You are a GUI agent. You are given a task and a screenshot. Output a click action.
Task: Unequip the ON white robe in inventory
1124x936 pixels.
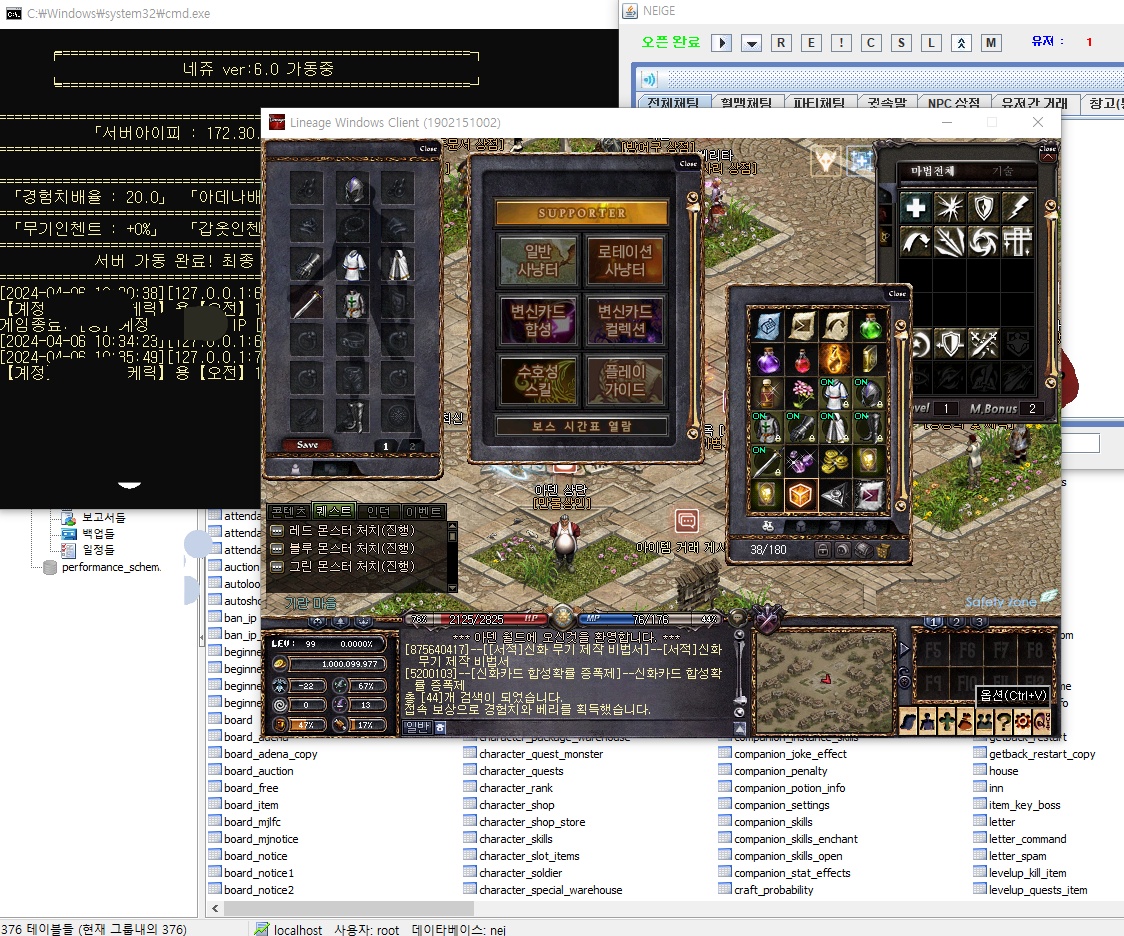tap(835, 393)
